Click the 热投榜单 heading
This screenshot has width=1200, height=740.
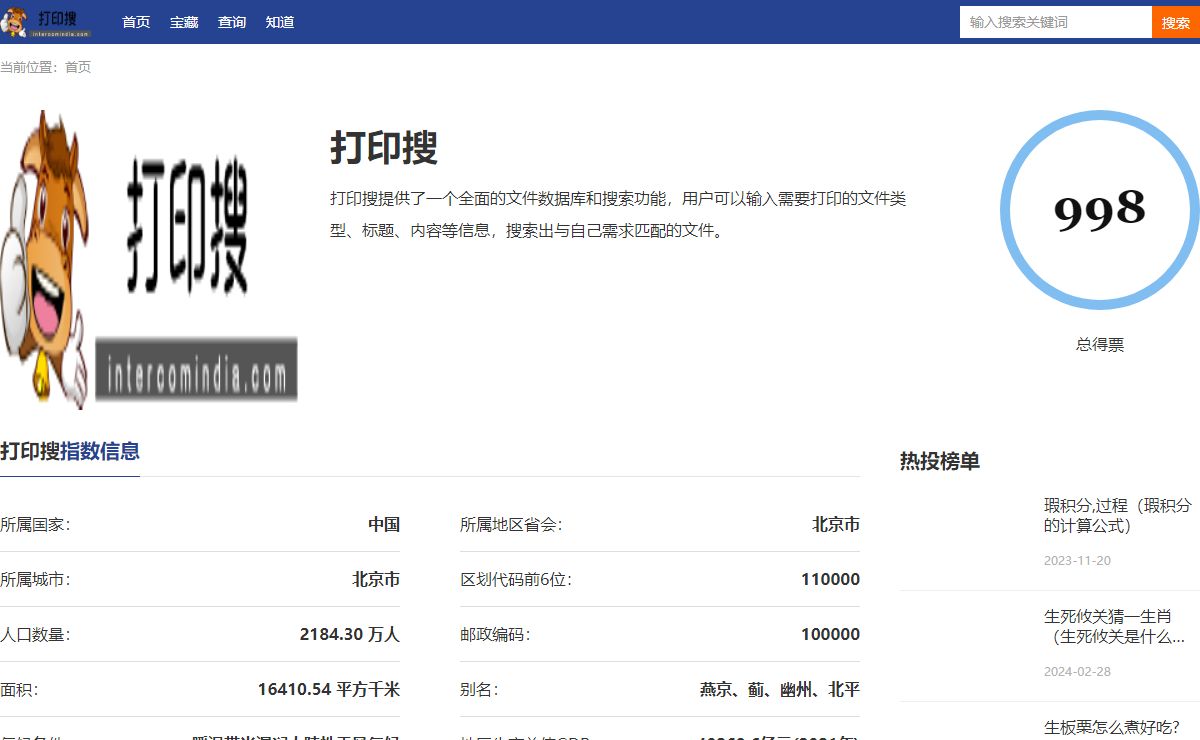(x=940, y=461)
